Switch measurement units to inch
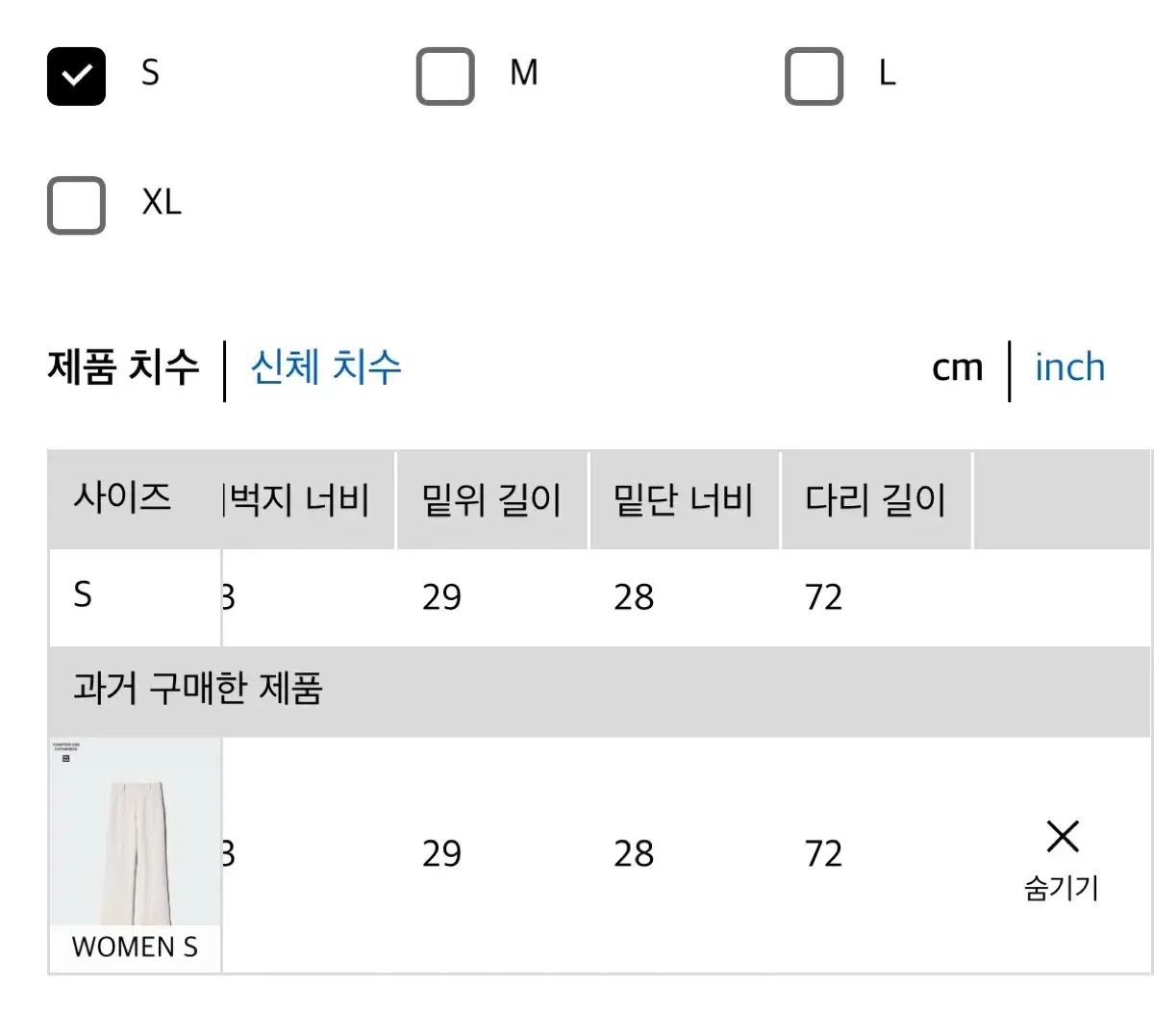The height and width of the screenshot is (1036, 1154). pyautogui.click(x=1069, y=367)
